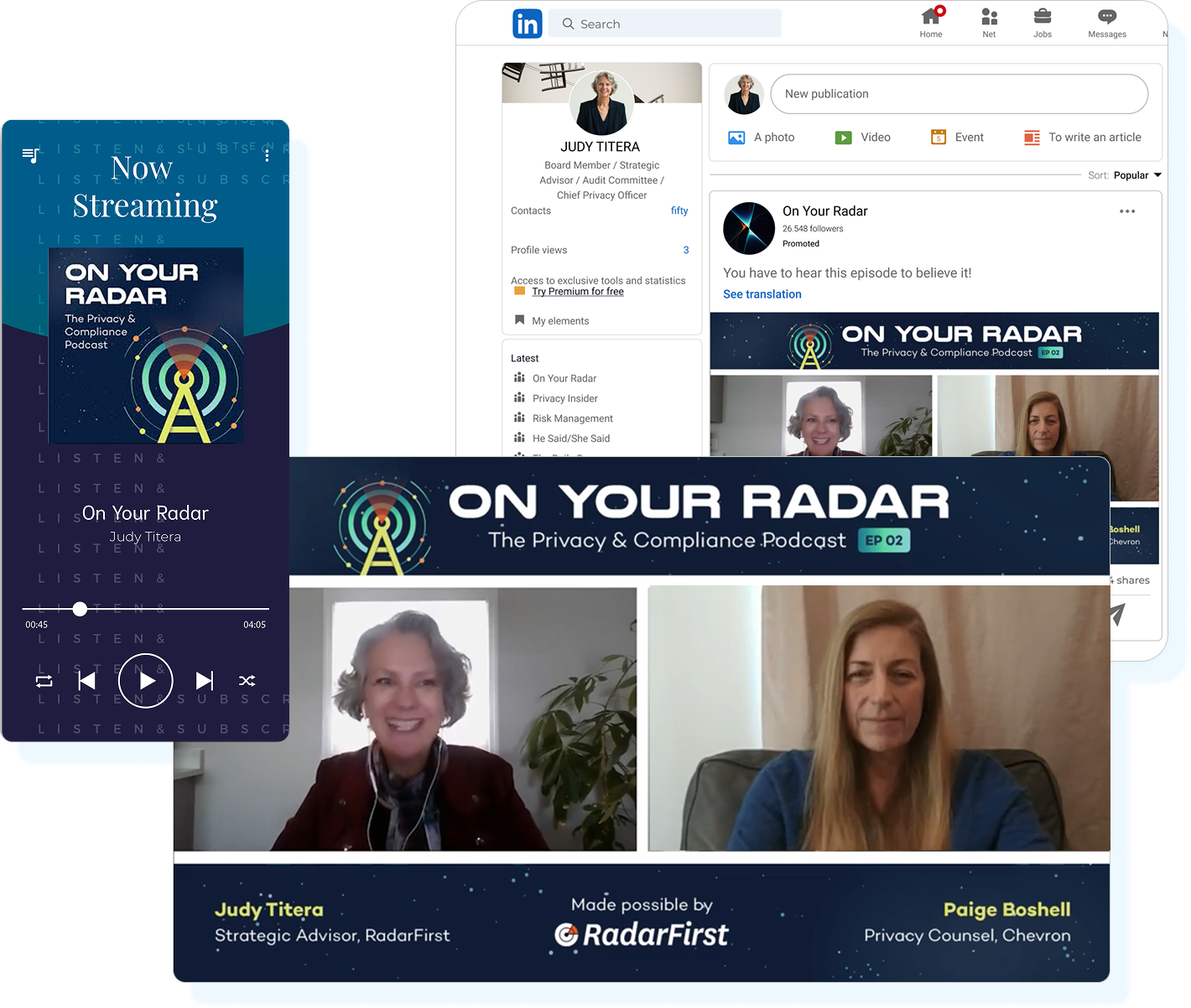Screen dimensions: 1191x1008
Task: Open Privacy Insider group
Action: (556, 398)
